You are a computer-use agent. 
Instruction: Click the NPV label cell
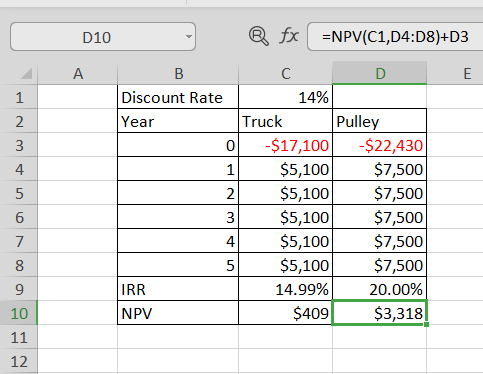click(x=178, y=313)
